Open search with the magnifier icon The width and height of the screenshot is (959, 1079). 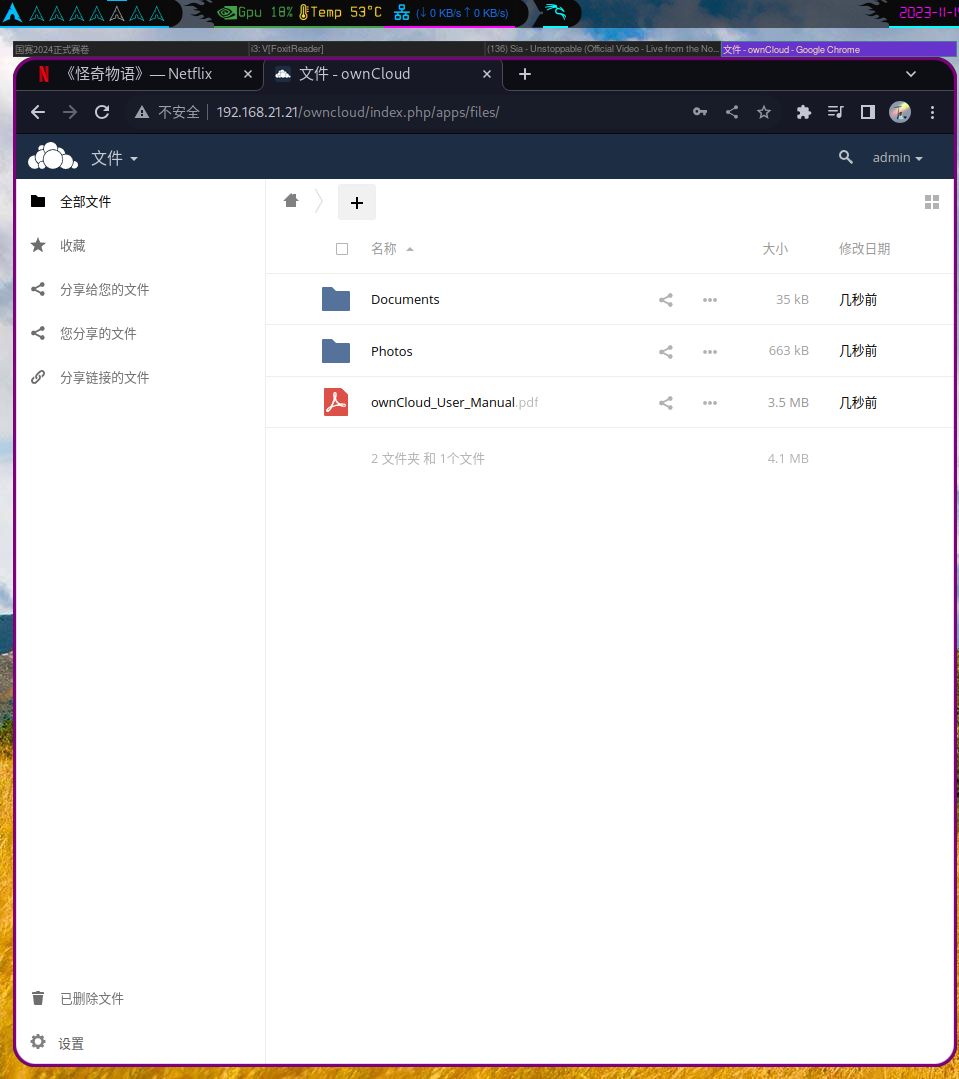click(846, 157)
